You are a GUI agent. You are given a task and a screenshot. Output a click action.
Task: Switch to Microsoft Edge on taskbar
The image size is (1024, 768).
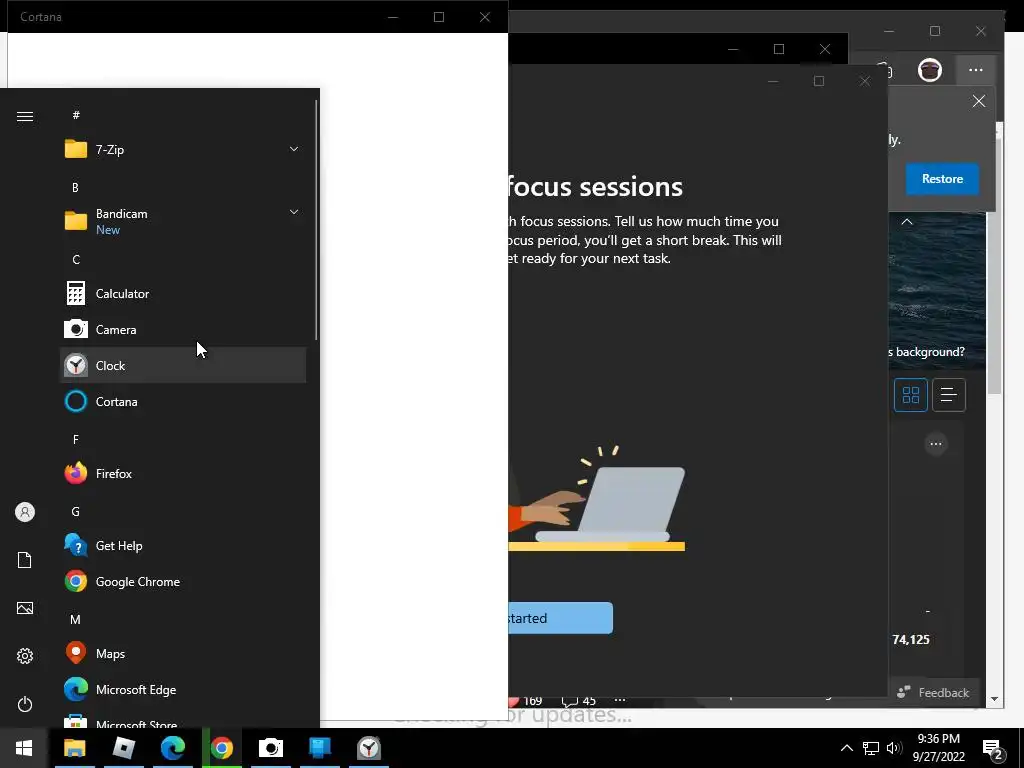pyautogui.click(x=172, y=748)
